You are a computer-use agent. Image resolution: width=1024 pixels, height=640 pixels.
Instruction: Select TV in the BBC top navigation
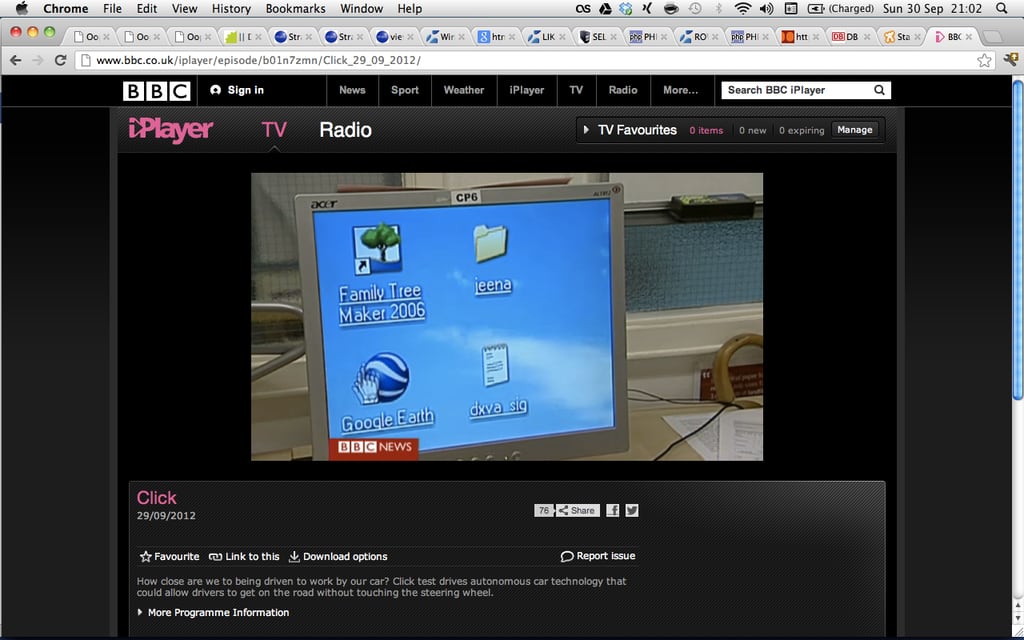[x=576, y=90]
